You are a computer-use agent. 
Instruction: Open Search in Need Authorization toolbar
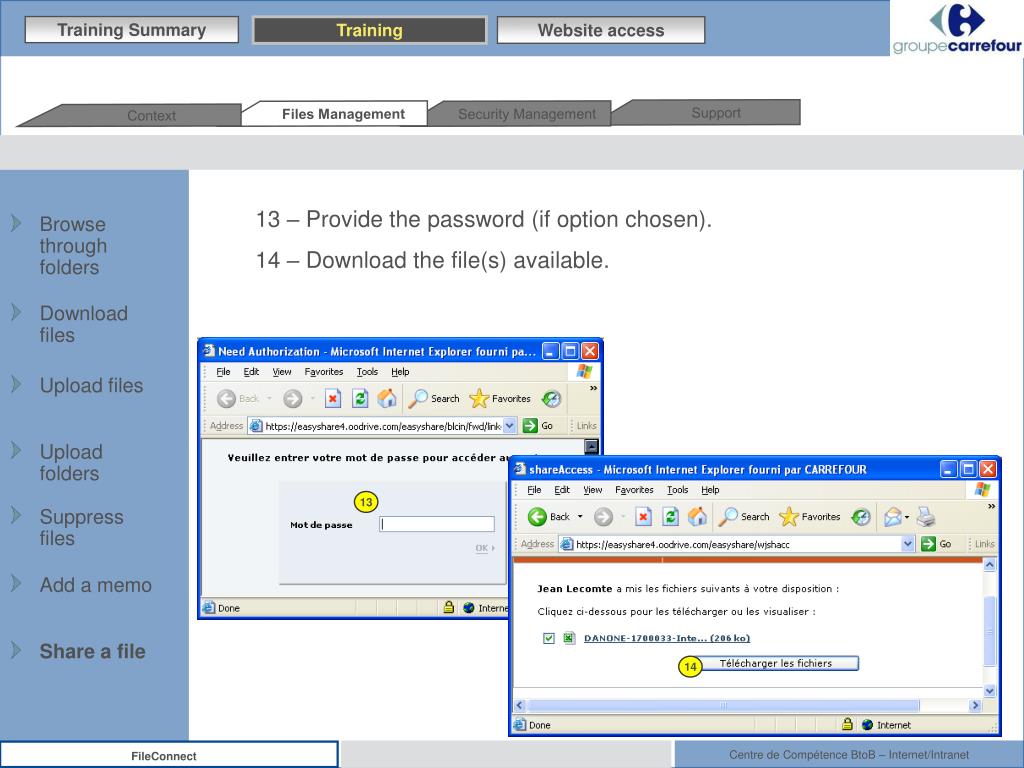(434, 398)
